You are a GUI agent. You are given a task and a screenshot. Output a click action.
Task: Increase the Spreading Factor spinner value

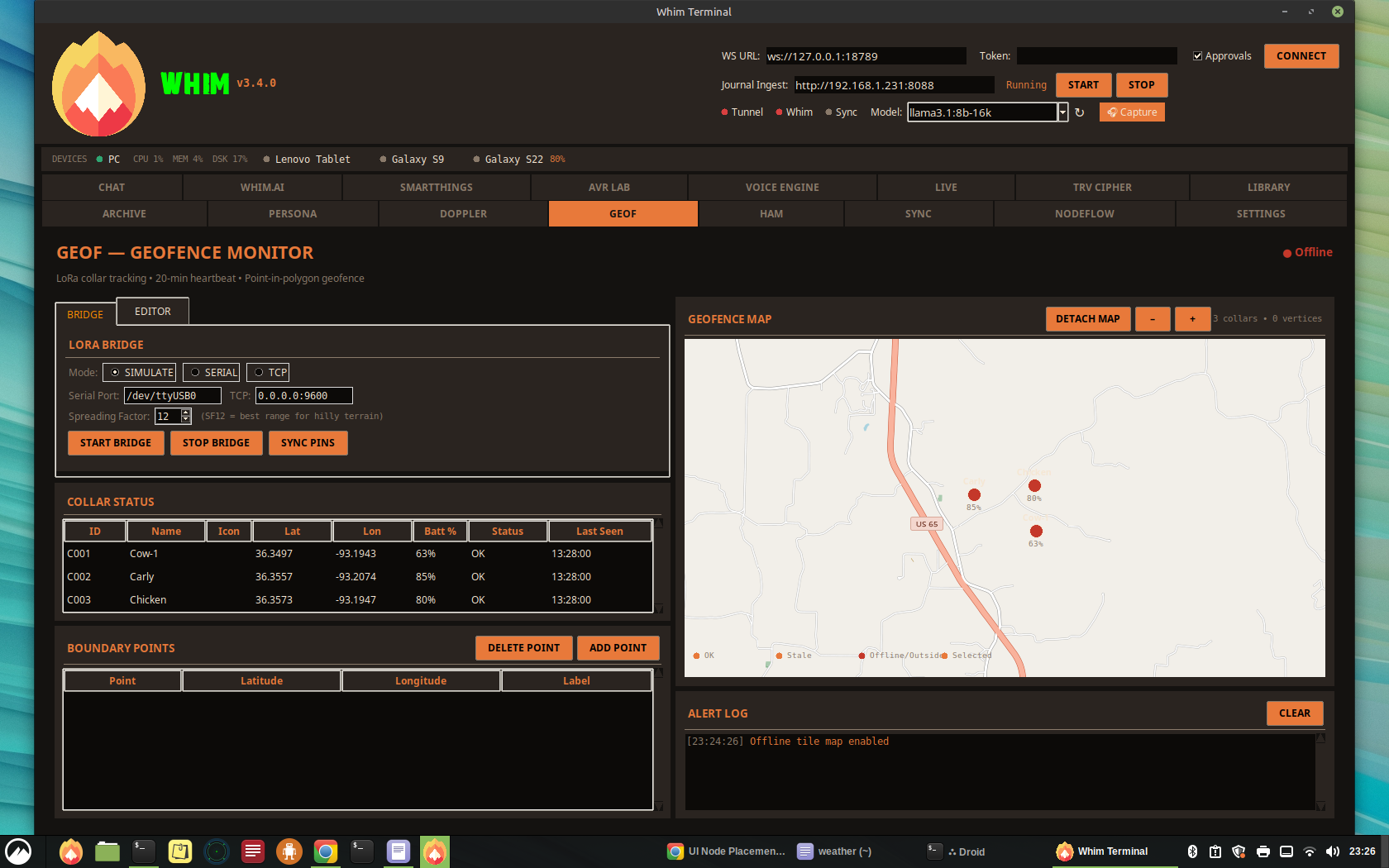pos(186,413)
